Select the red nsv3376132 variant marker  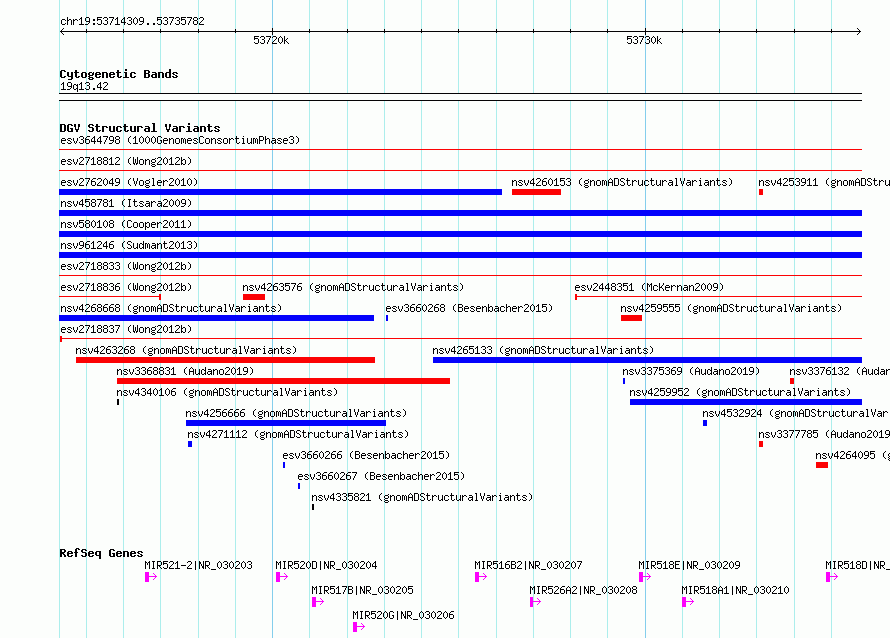(791, 381)
